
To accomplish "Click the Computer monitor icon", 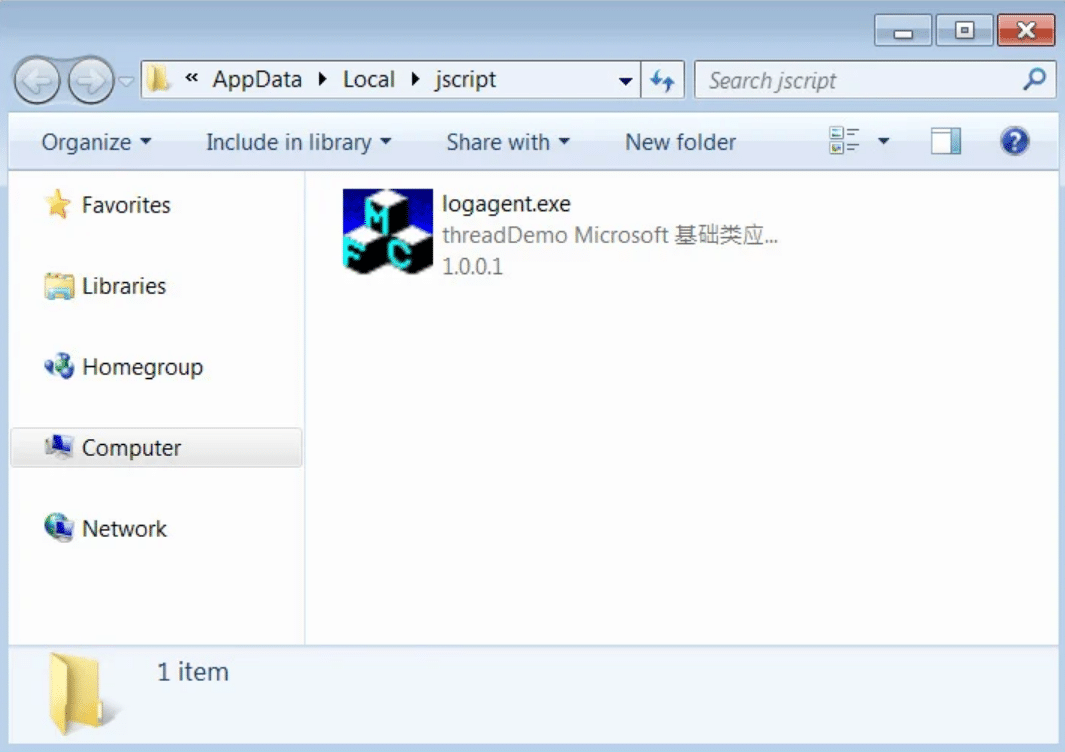I will (x=58, y=446).
